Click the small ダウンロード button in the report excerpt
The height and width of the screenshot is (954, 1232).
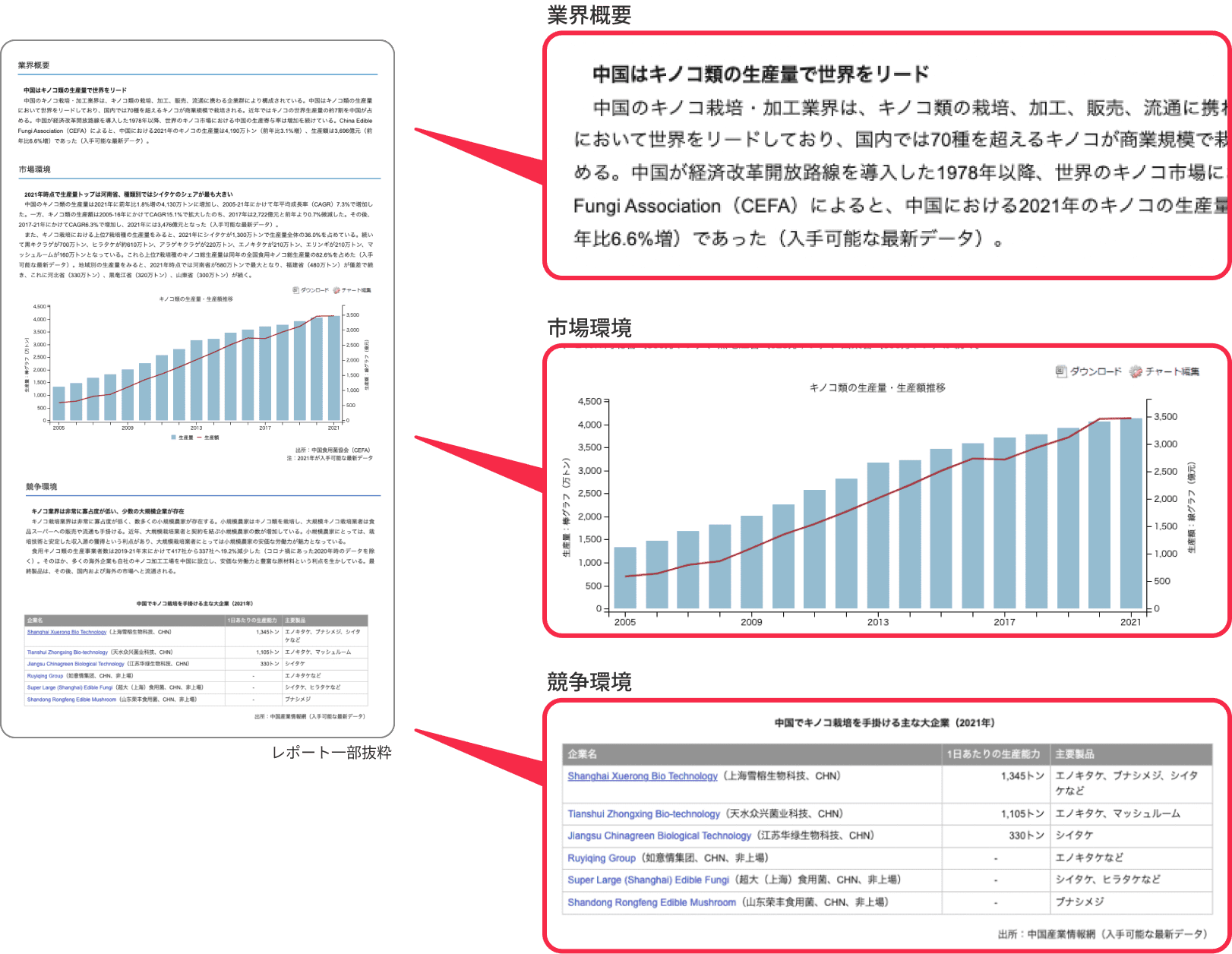pos(311,290)
